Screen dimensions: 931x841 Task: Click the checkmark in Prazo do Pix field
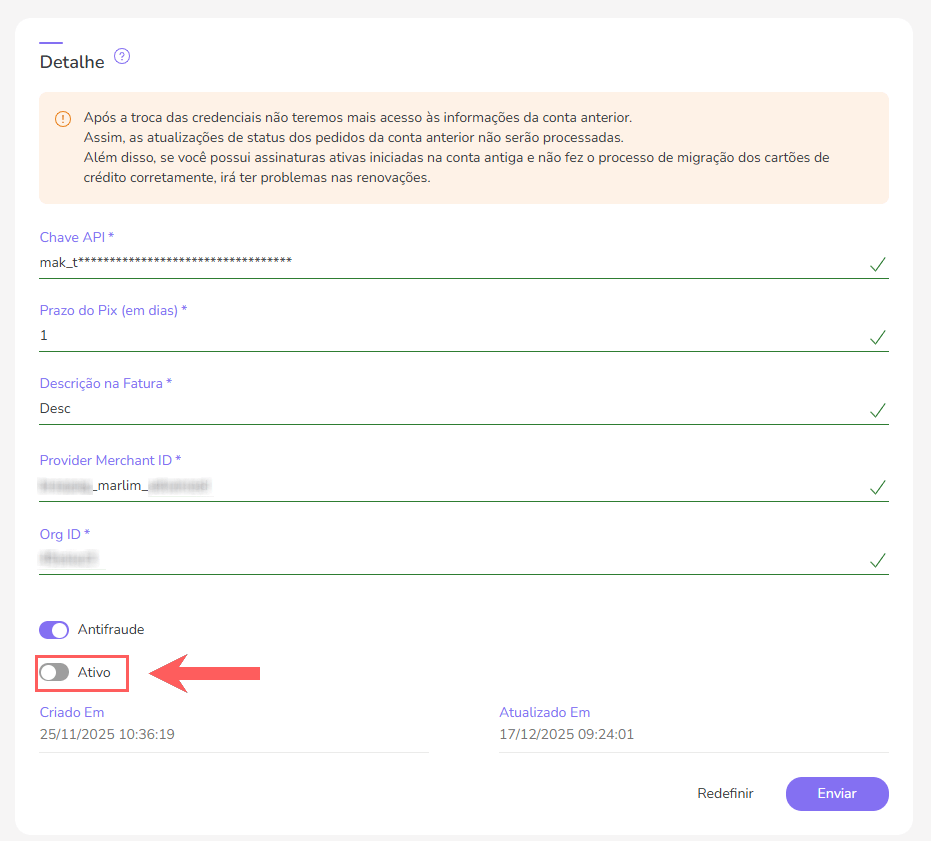tap(877, 337)
